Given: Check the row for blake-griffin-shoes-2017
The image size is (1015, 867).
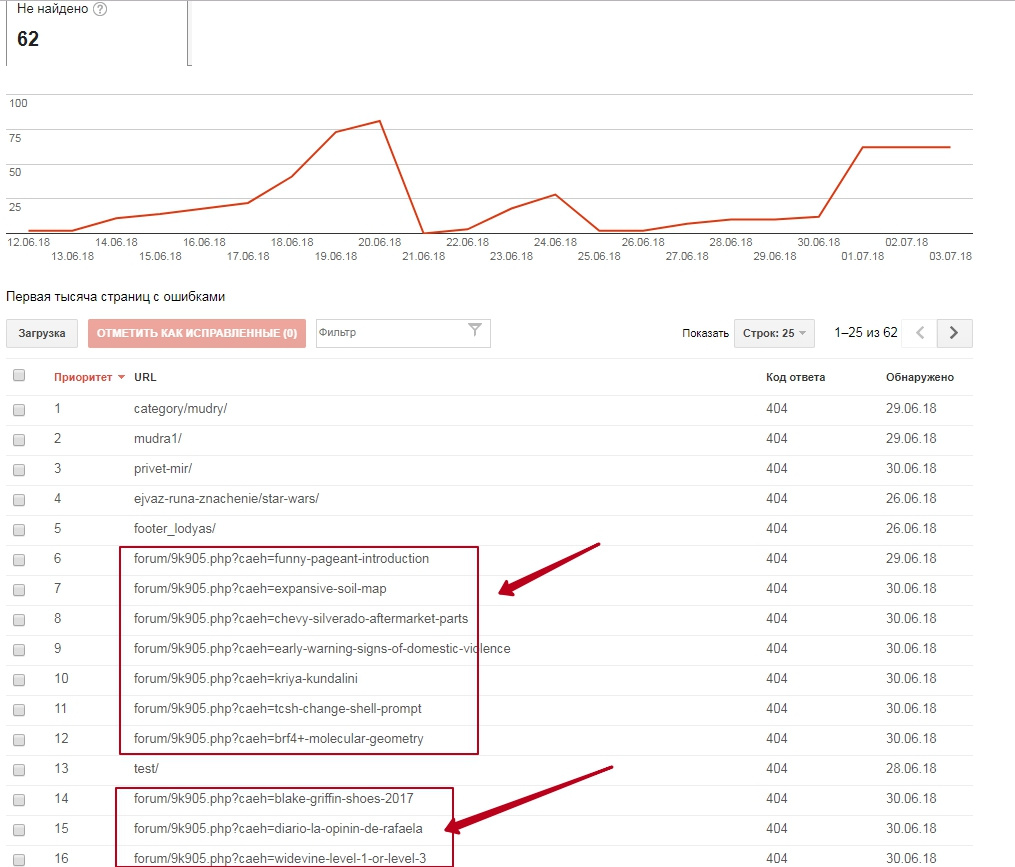Looking at the screenshot, I should pos(19,800).
